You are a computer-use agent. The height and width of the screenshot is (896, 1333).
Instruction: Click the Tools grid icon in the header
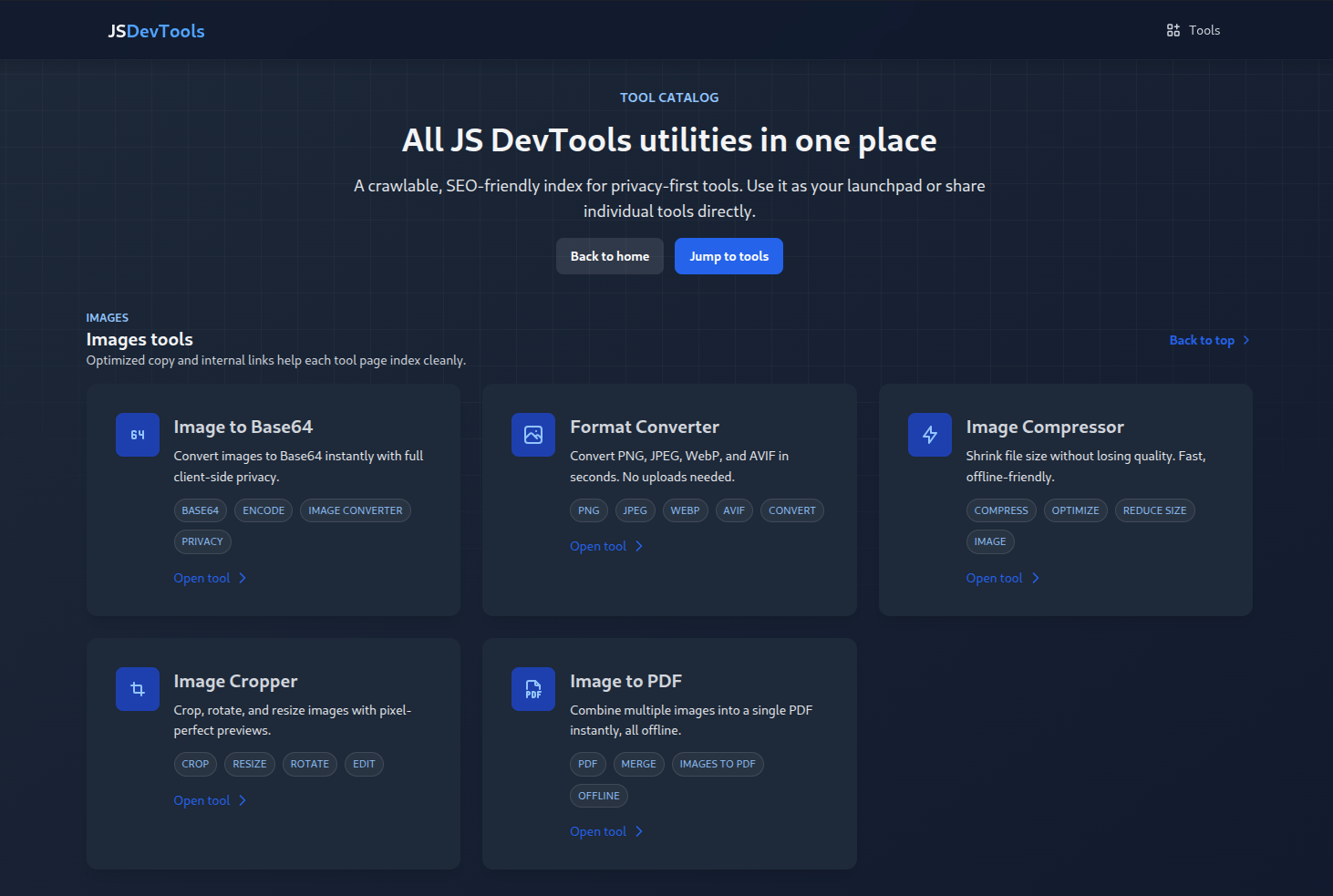(x=1173, y=29)
